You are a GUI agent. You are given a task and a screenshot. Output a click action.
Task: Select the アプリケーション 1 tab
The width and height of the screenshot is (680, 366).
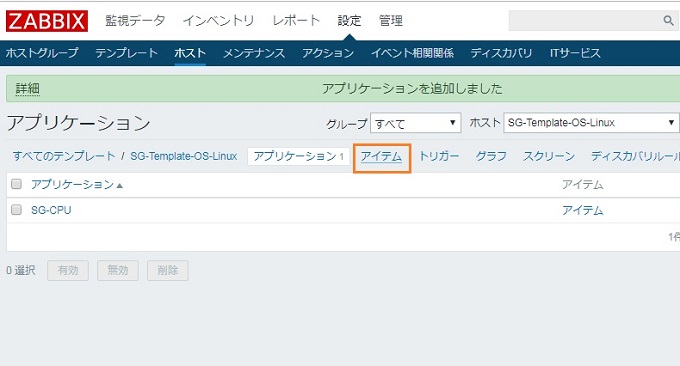coord(299,156)
